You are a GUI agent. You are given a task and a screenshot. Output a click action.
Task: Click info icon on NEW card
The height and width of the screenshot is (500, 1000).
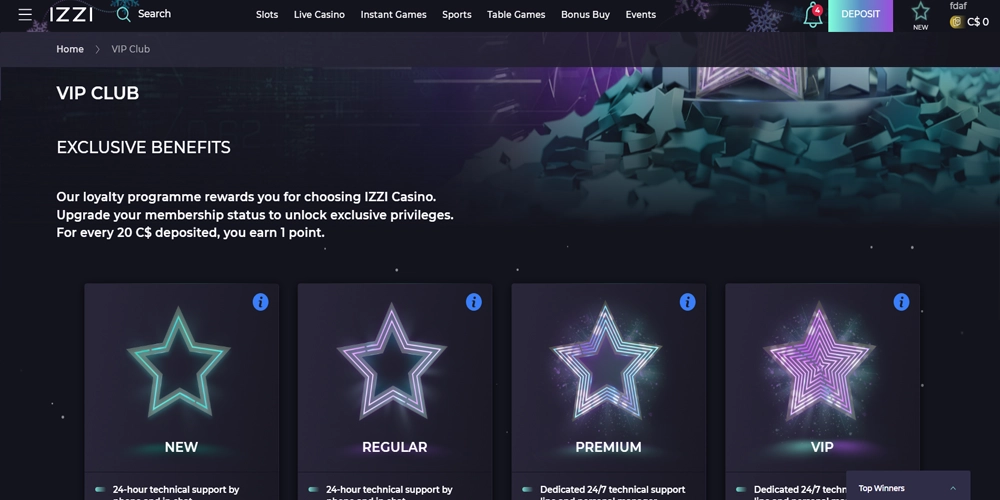(260, 302)
